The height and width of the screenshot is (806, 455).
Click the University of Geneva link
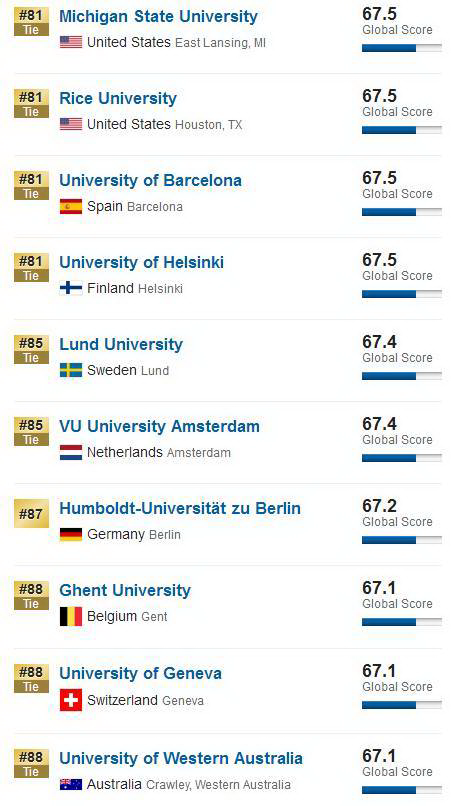point(140,673)
